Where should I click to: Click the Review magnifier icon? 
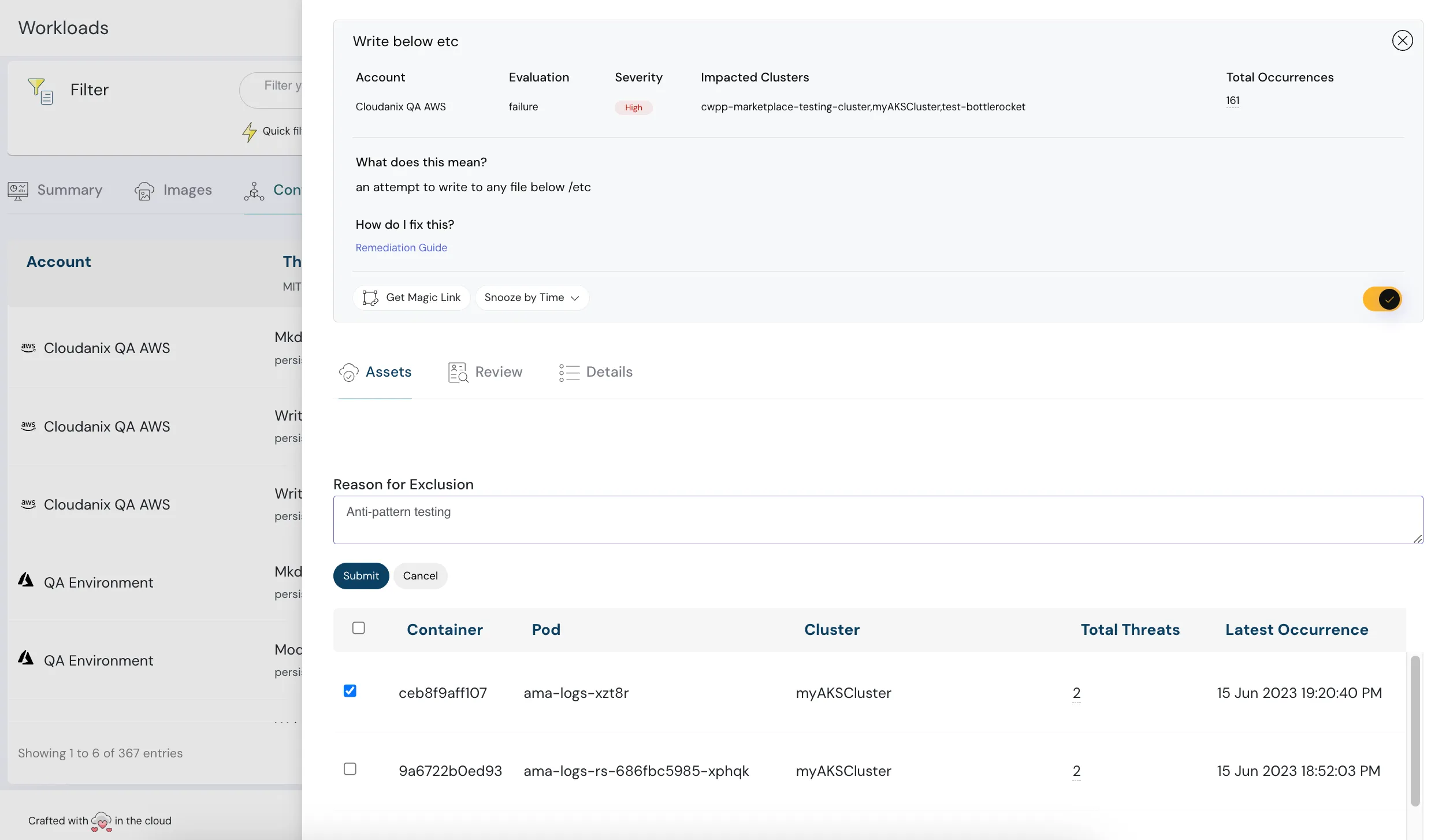(x=457, y=371)
